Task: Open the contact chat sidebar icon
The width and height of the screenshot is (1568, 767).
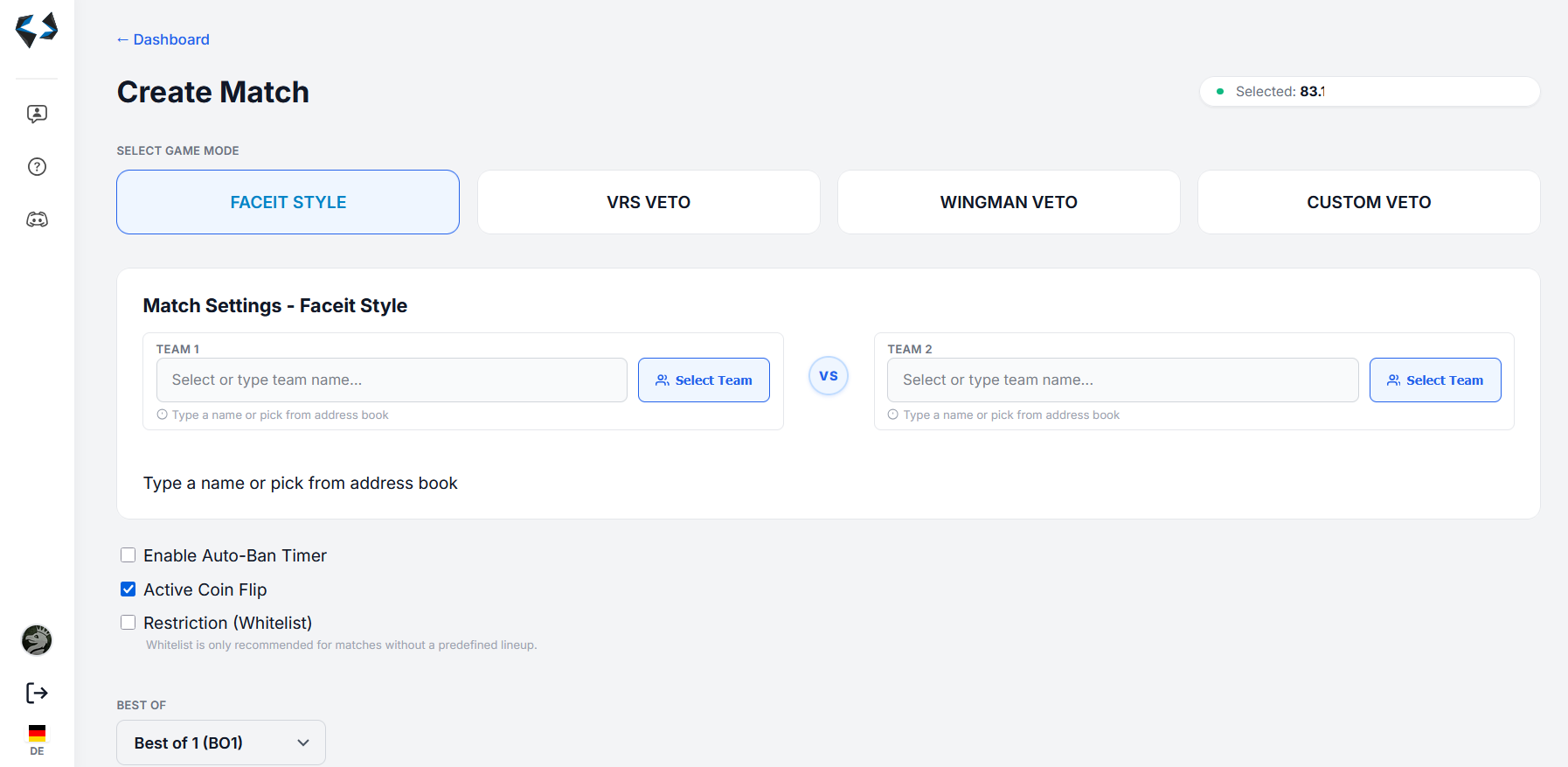Action: click(37, 114)
